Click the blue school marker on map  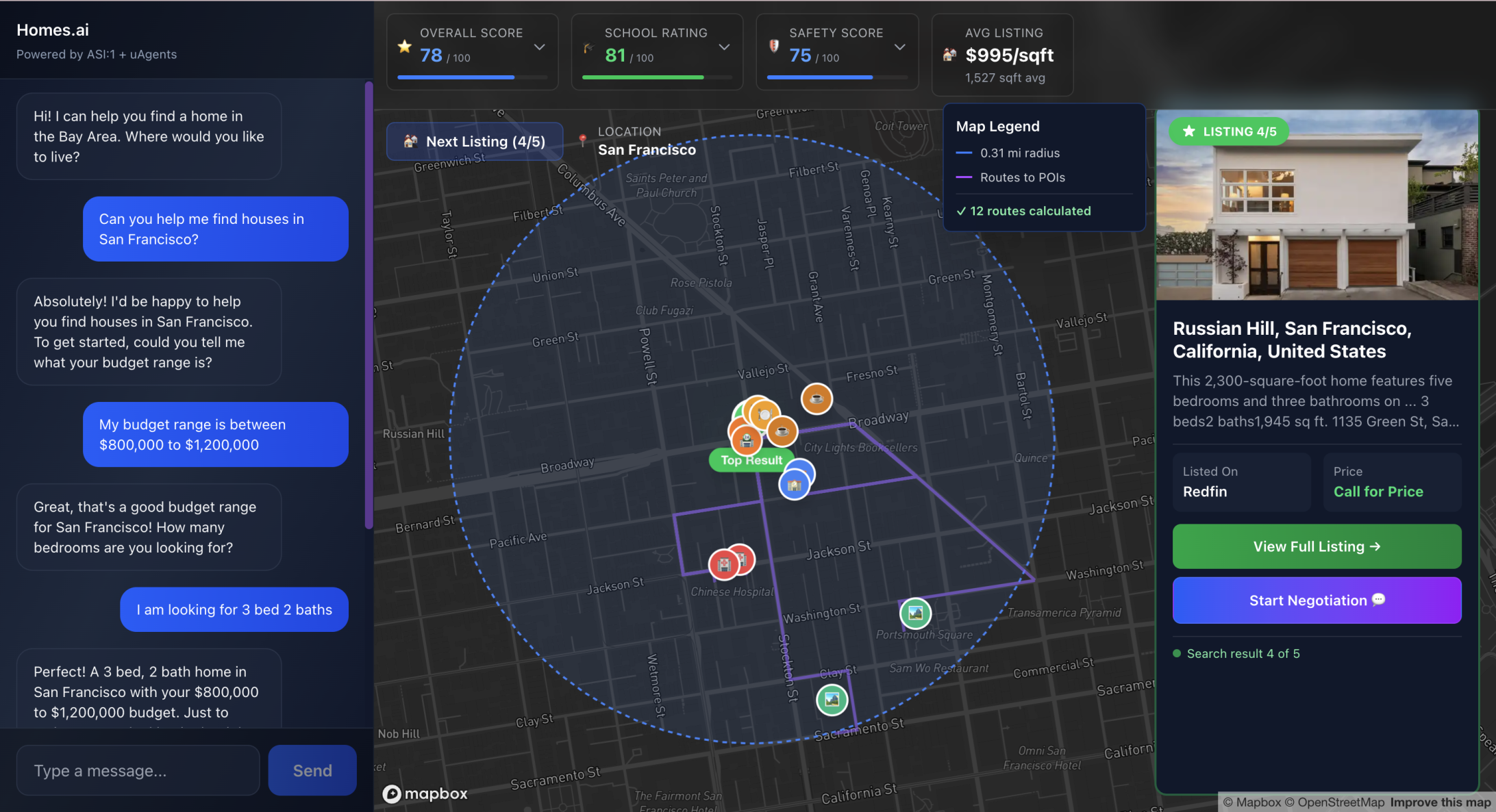point(795,485)
